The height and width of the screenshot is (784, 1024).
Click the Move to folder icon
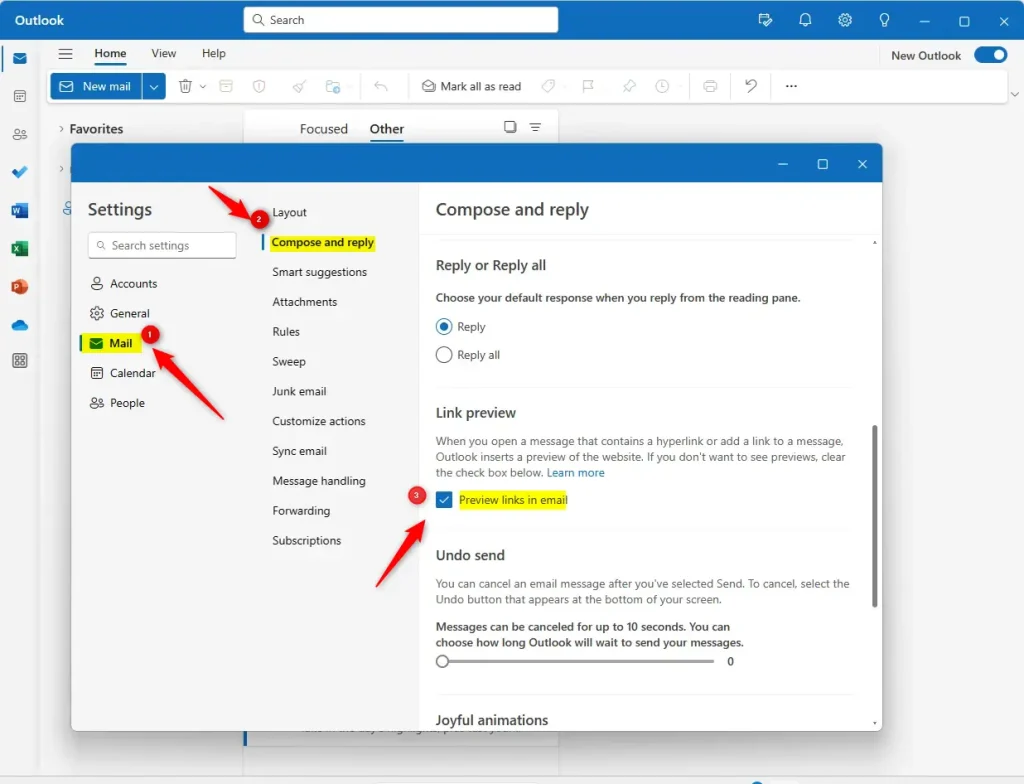[x=332, y=86]
